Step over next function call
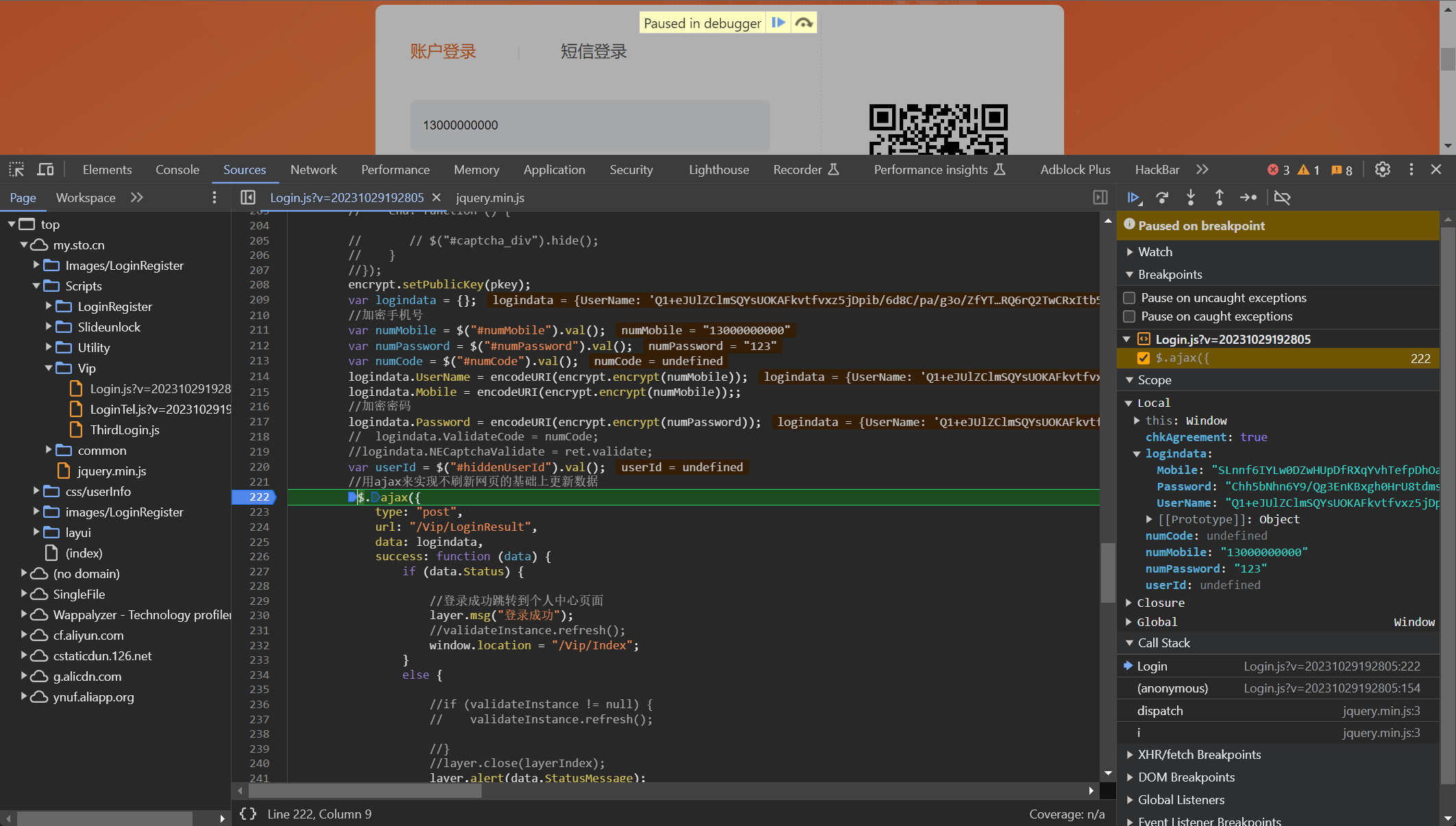This screenshot has height=826, width=1456. 1162,197
